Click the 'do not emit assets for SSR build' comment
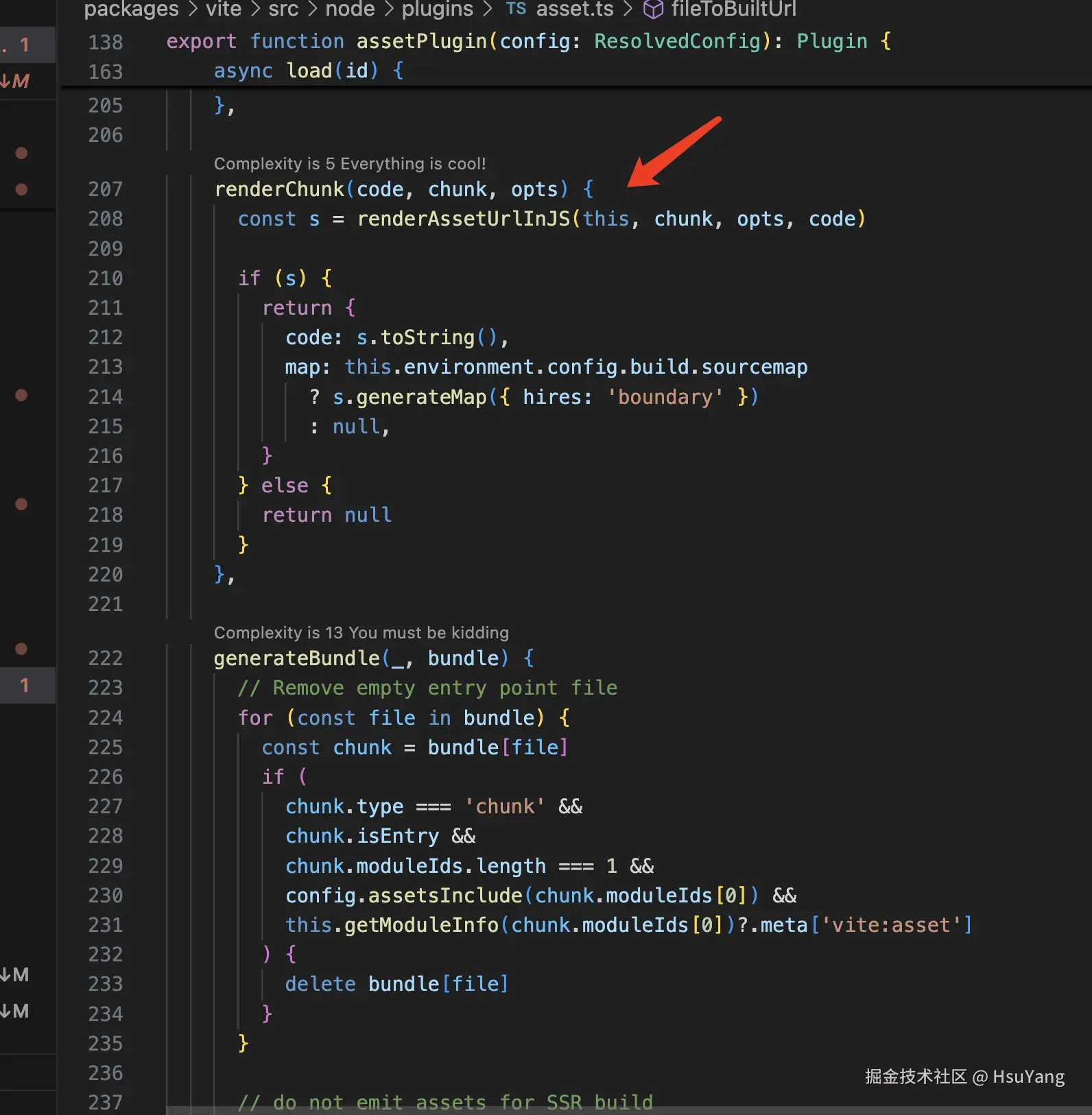The width and height of the screenshot is (1092, 1115). (445, 1102)
